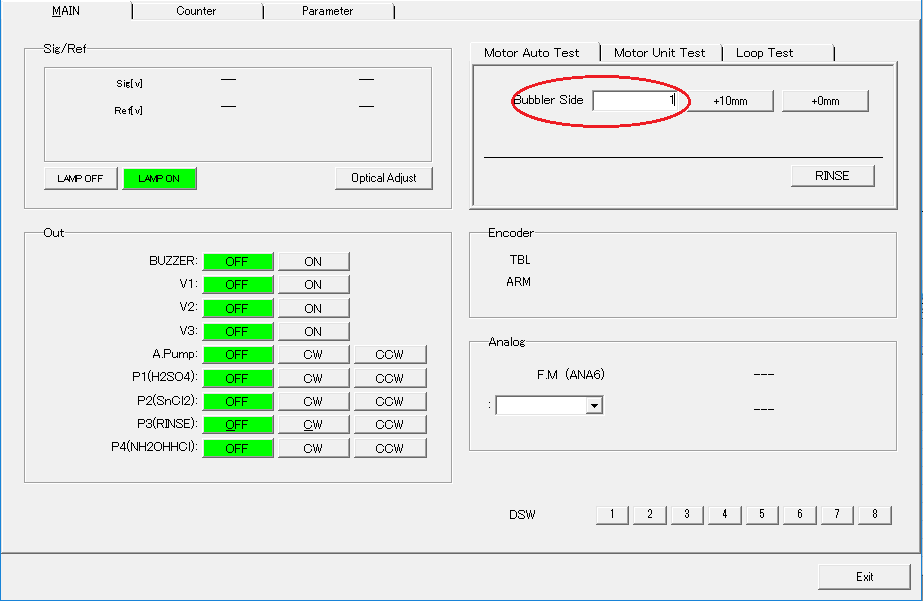The height and width of the screenshot is (601, 923).
Task: Click DSW button 1
Action: pos(612,514)
